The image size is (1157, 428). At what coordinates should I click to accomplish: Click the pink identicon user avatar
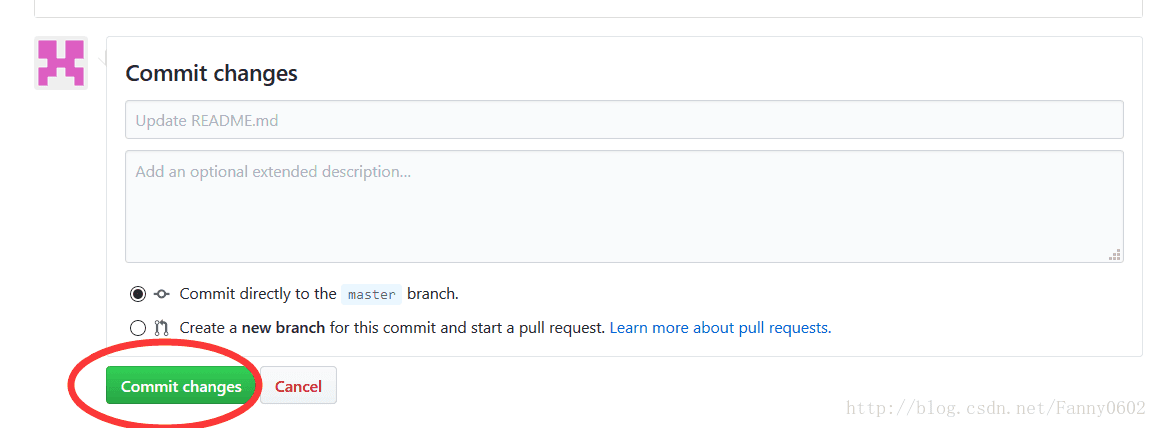click(x=61, y=63)
